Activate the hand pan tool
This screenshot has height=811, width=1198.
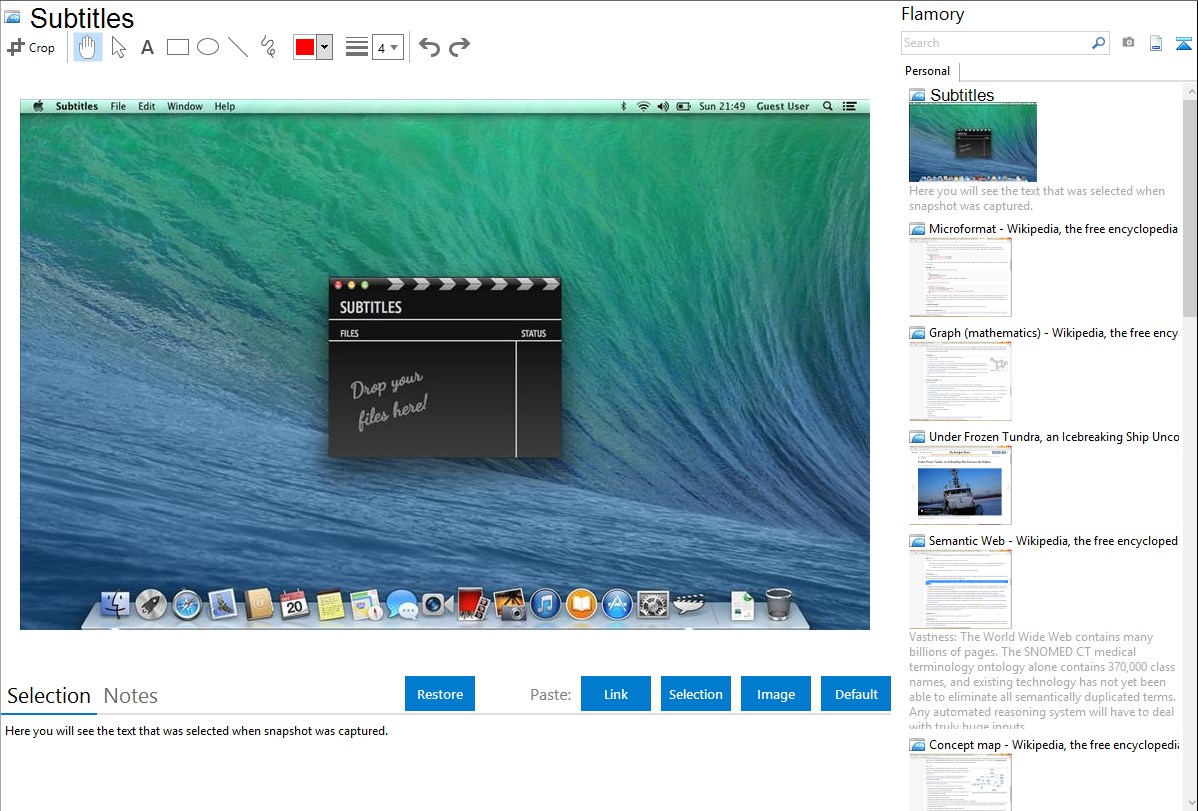(88, 47)
